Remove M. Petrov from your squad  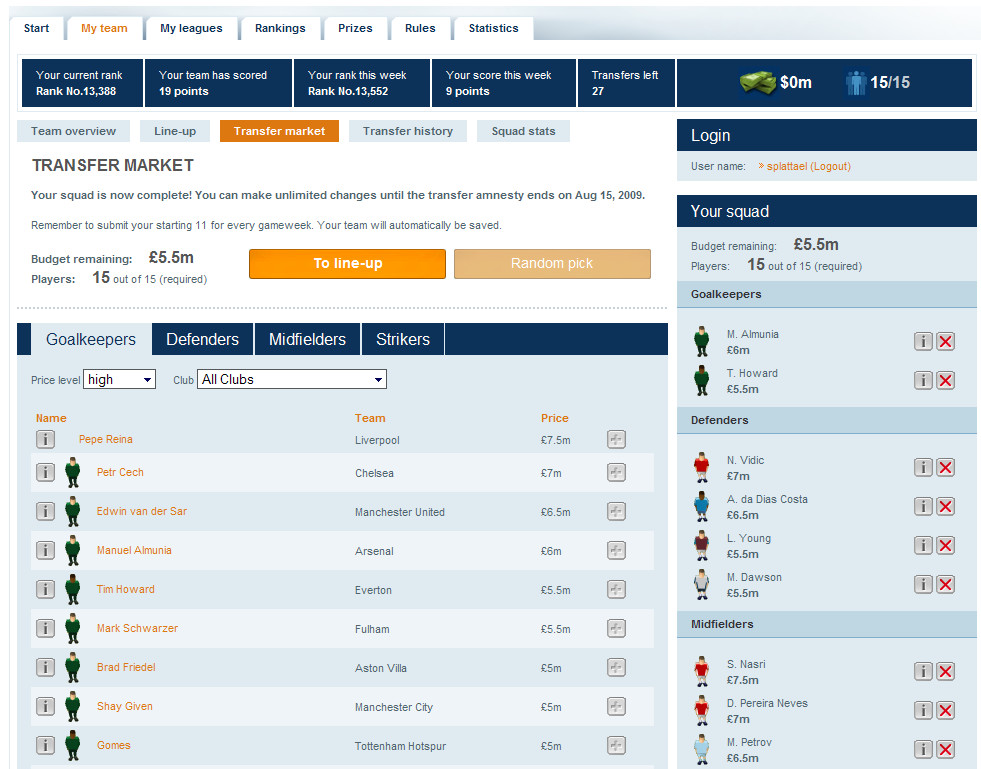[x=945, y=749]
